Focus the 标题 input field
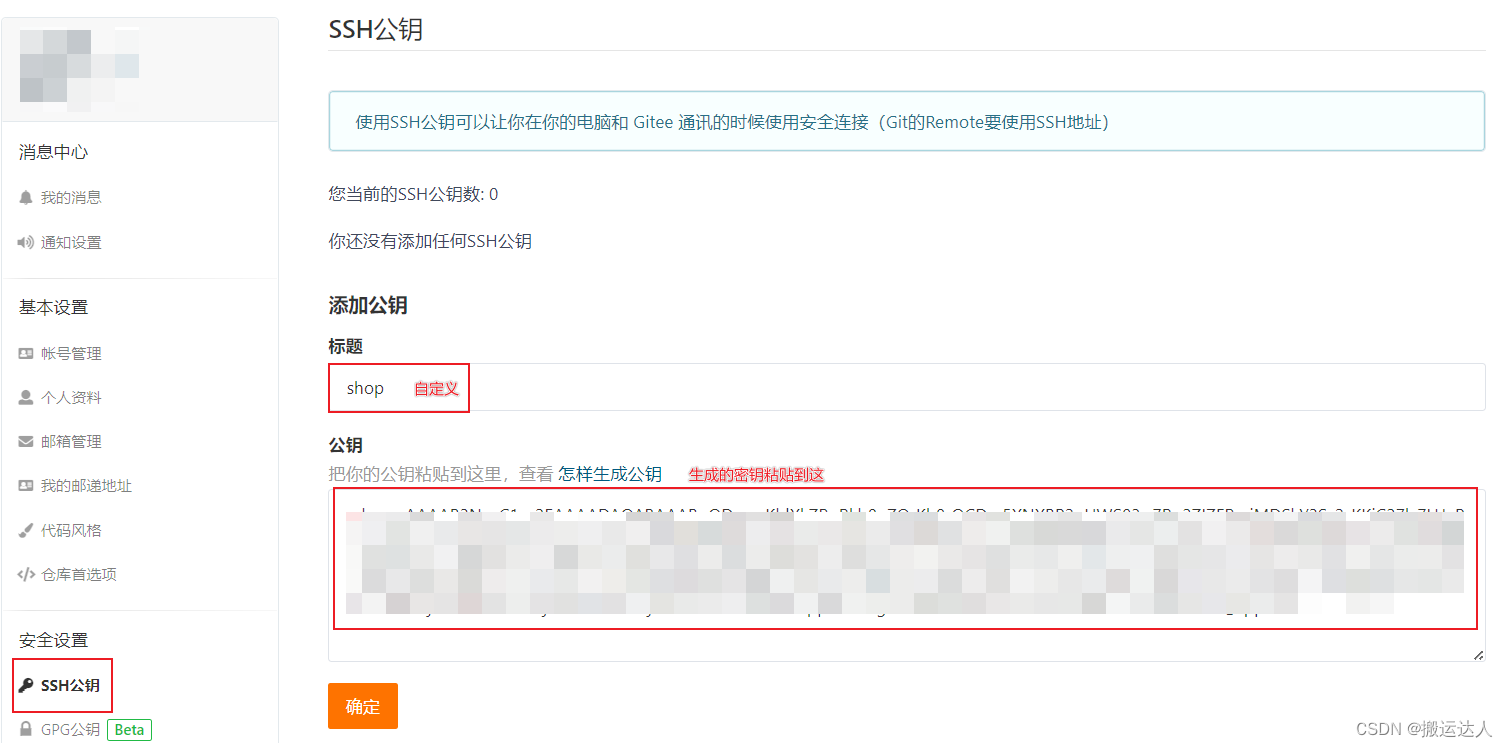The image size is (1508, 747). (907, 387)
